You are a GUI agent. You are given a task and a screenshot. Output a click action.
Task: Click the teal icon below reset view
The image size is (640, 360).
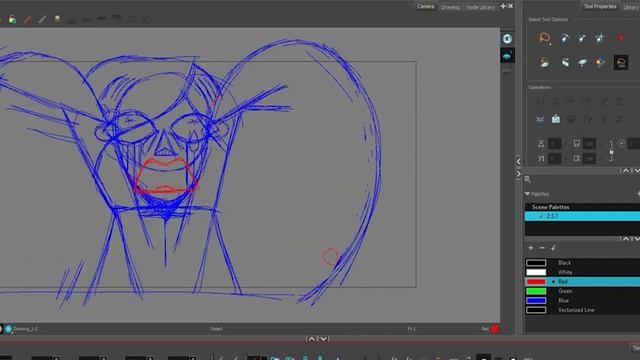click(x=507, y=56)
